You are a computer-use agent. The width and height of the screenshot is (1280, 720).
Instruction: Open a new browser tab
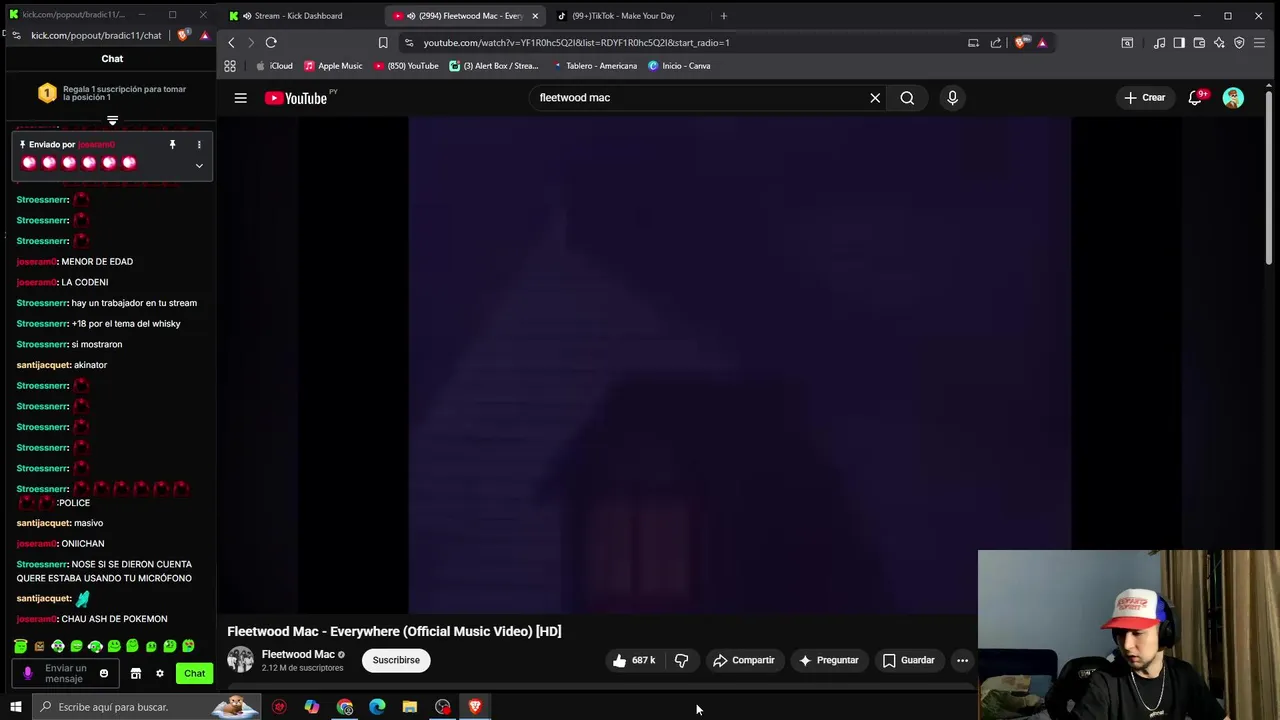point(724,16)
